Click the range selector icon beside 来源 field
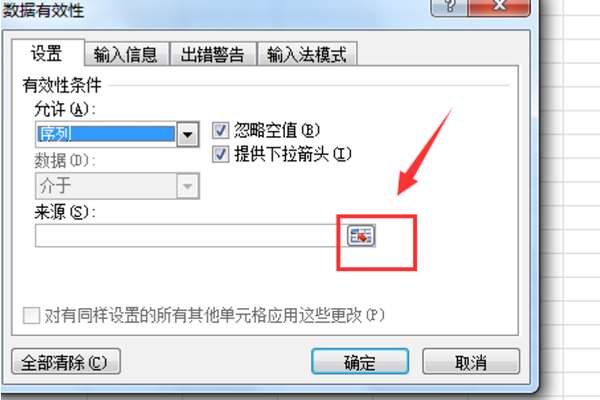 [x=361, y=235]
